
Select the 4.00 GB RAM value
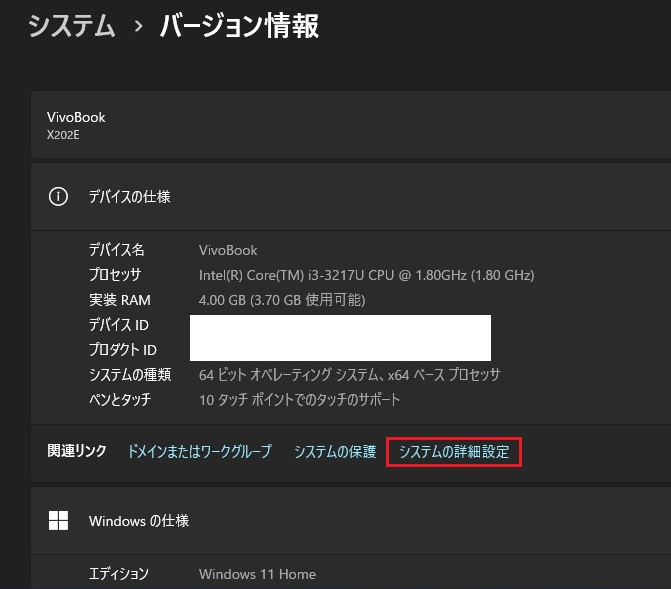(282, 300)
